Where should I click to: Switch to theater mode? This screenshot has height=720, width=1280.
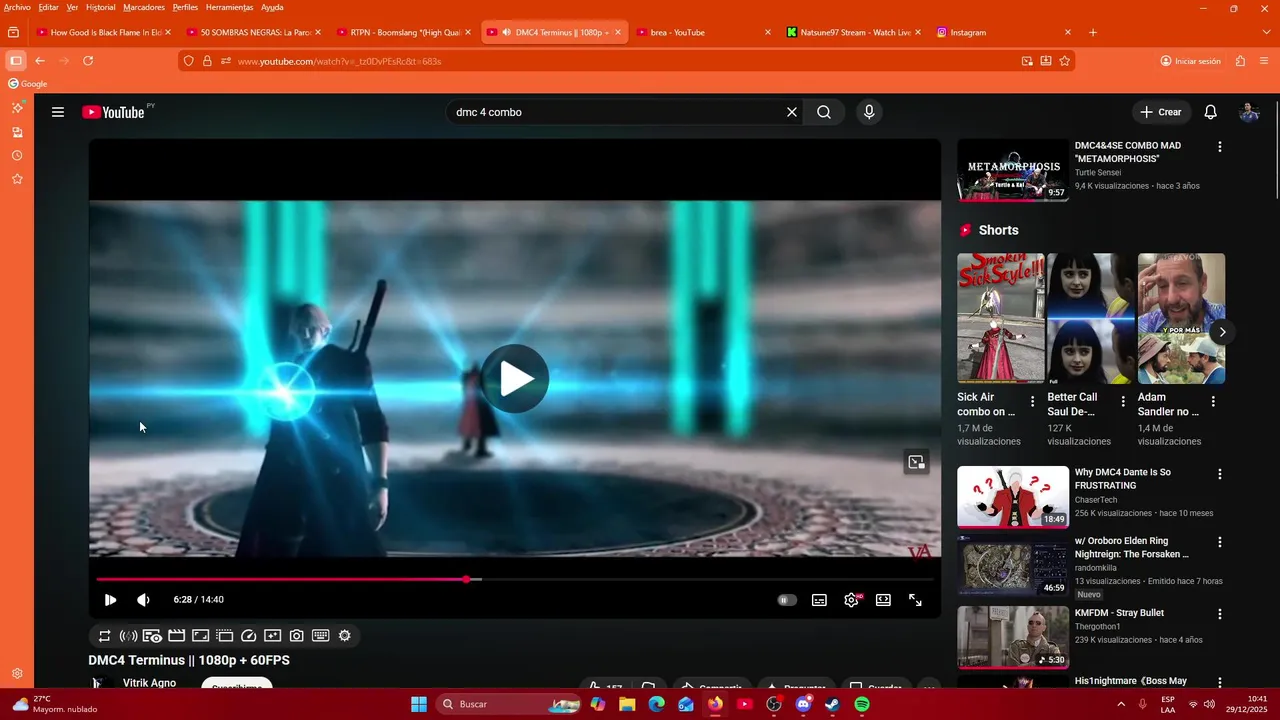[x=883, y=600]
